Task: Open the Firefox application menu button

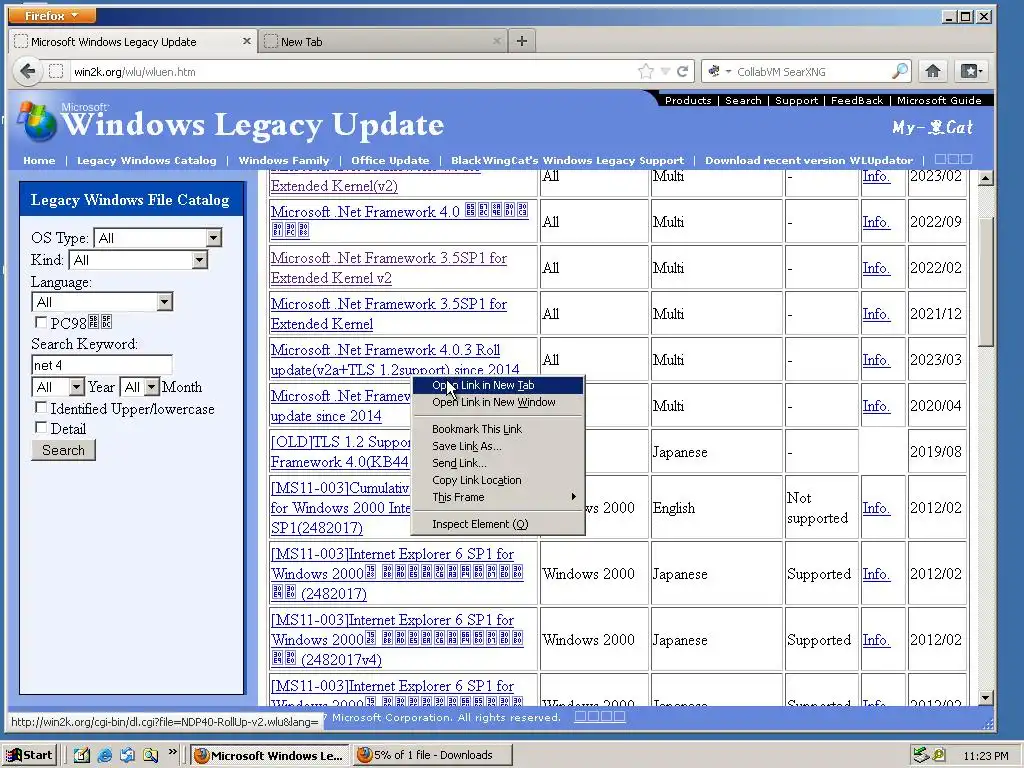Action: [51, 14]
